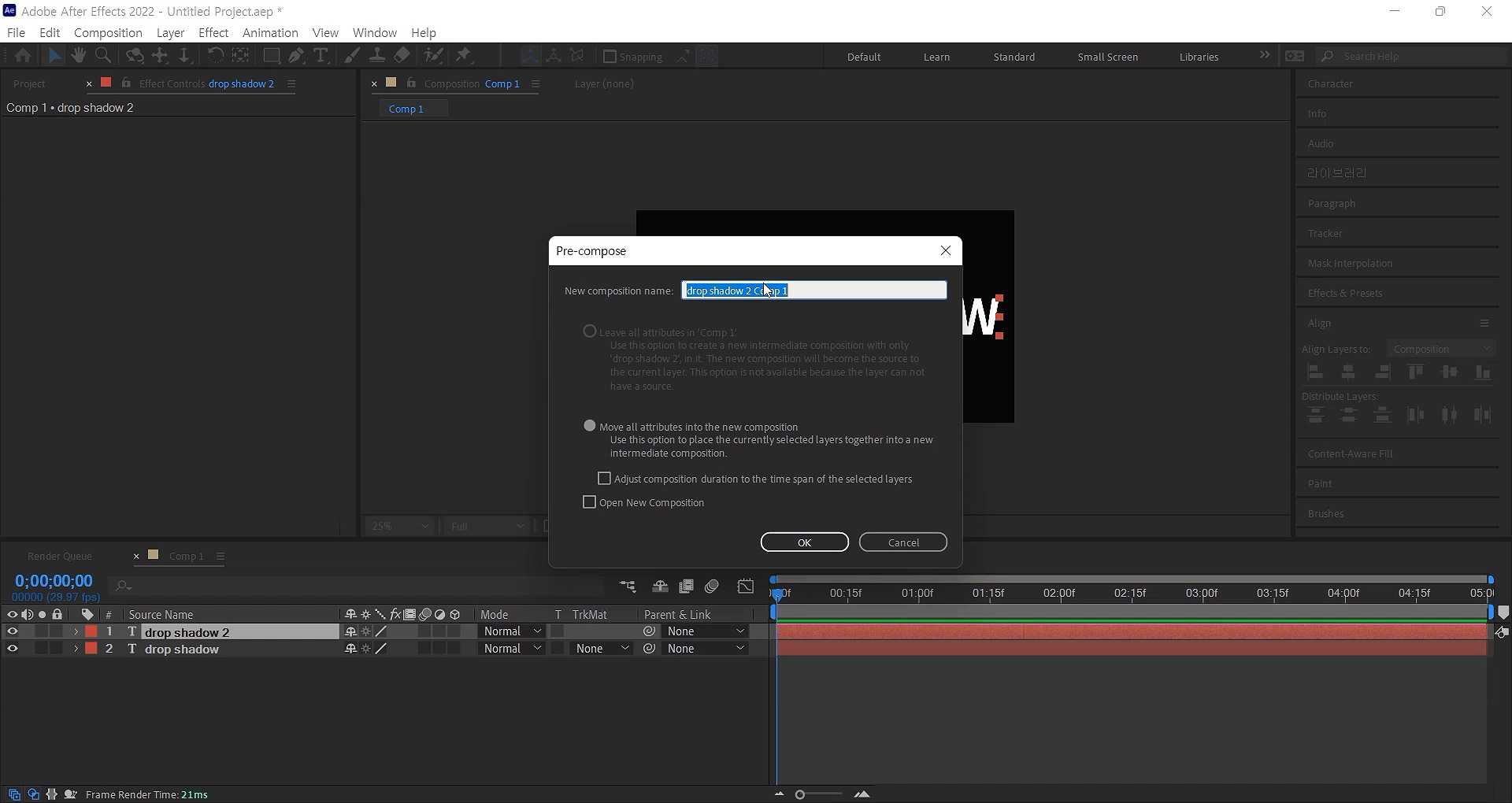Check 'Adjust composition duration' checkbox
1512x803 pixels.
(604, 479)
